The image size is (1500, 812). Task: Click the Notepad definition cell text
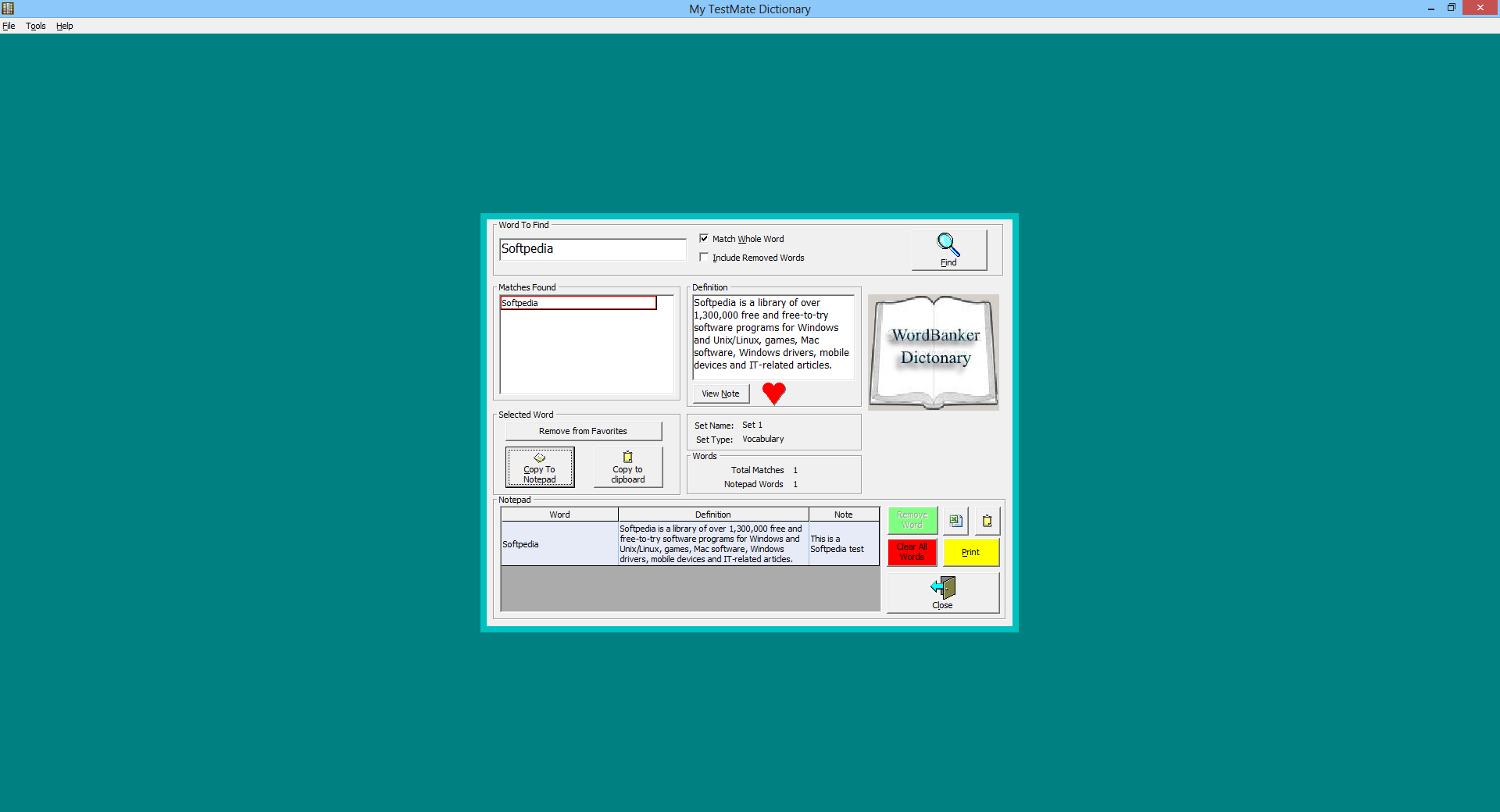point(713,544)
